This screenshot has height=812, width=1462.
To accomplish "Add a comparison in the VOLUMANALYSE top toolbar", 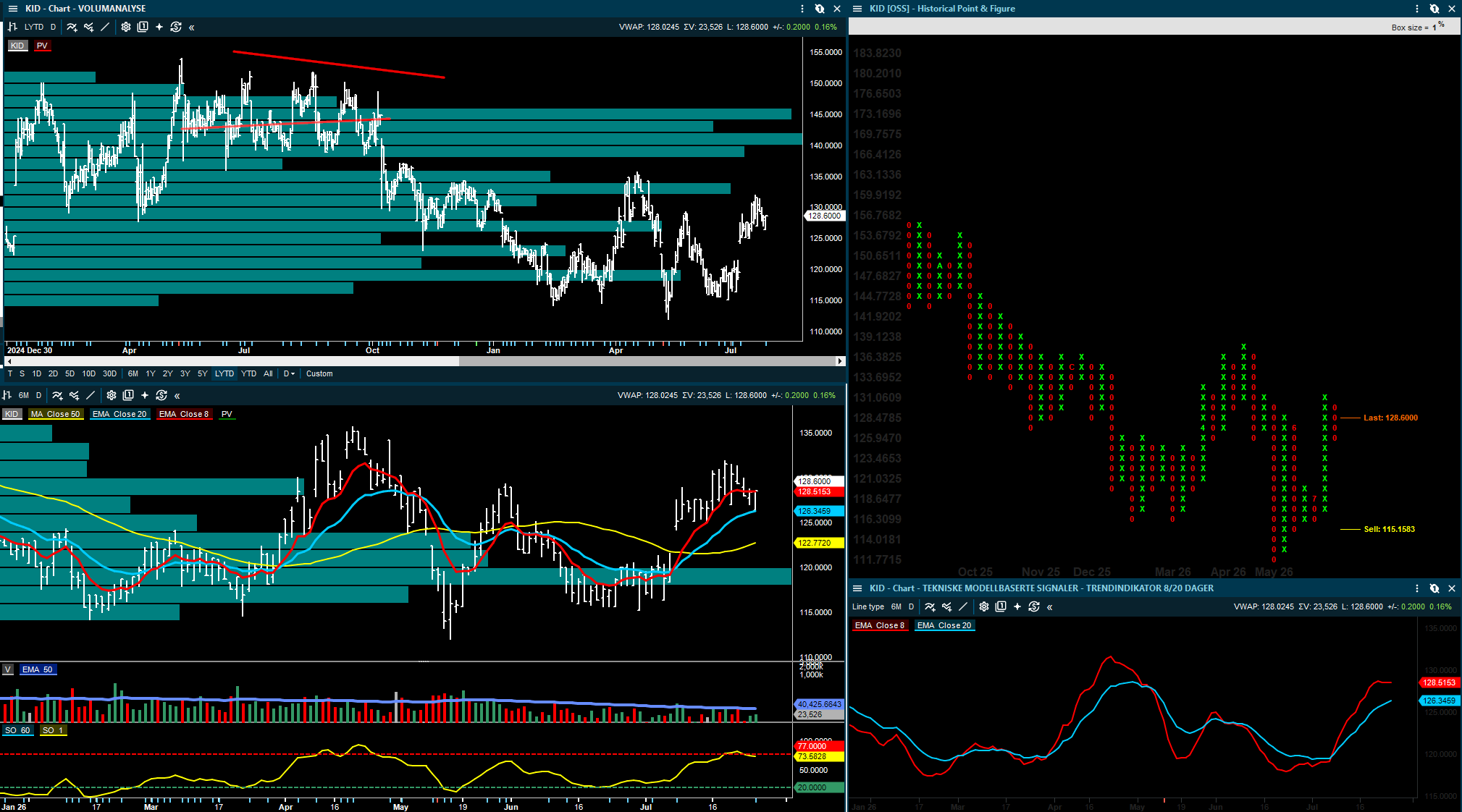I will [88, 27].
